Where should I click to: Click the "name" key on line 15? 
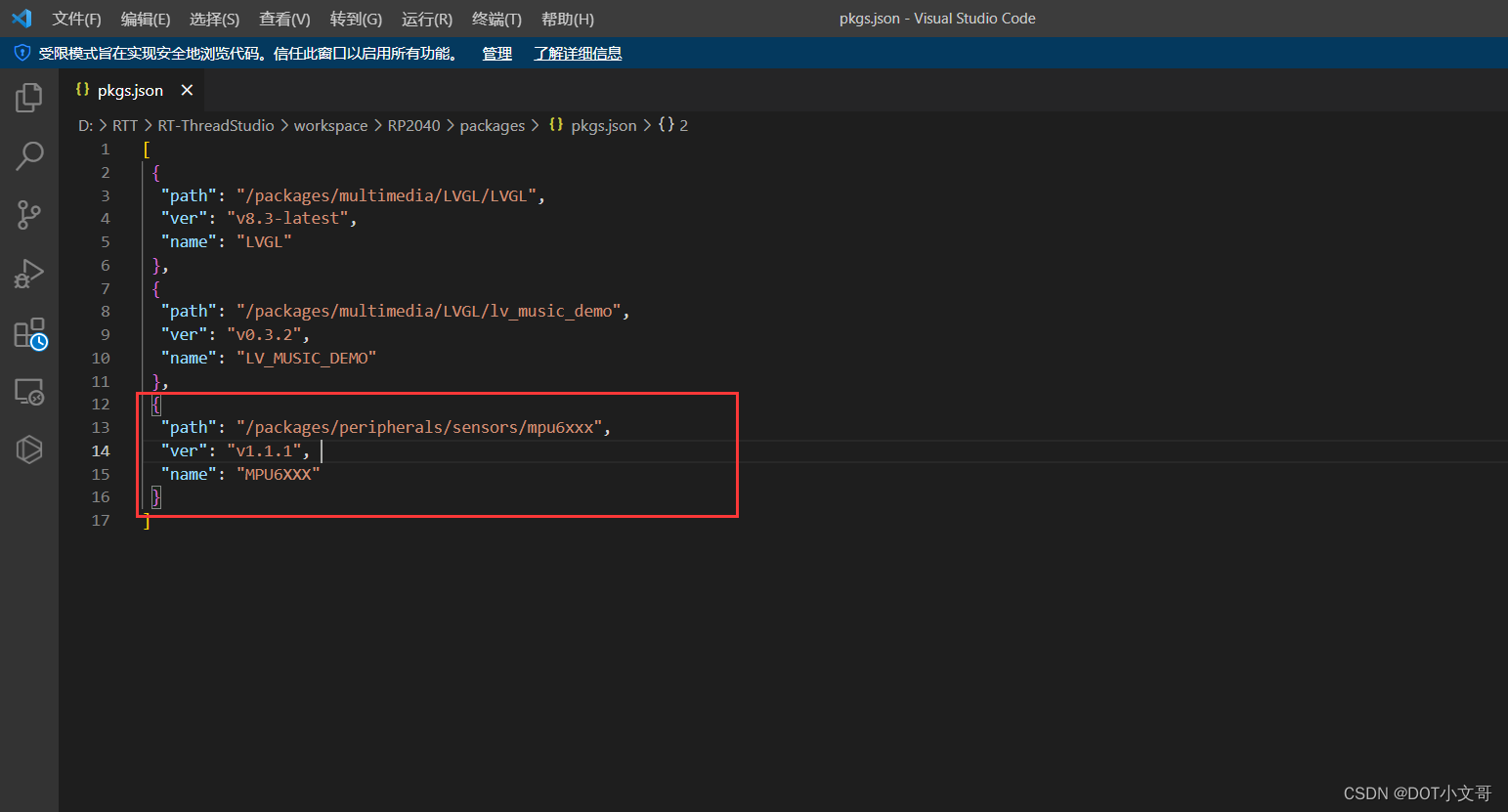click(x=189, y=475)
